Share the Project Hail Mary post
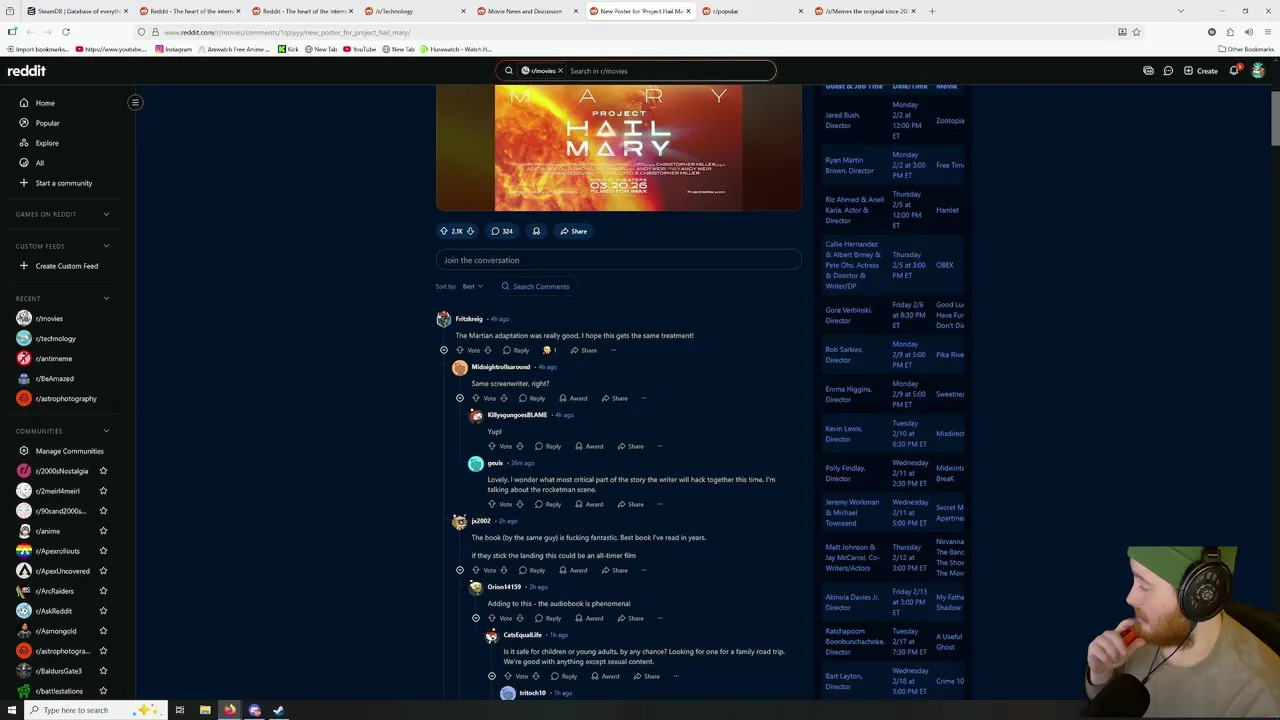 point(574,231)
